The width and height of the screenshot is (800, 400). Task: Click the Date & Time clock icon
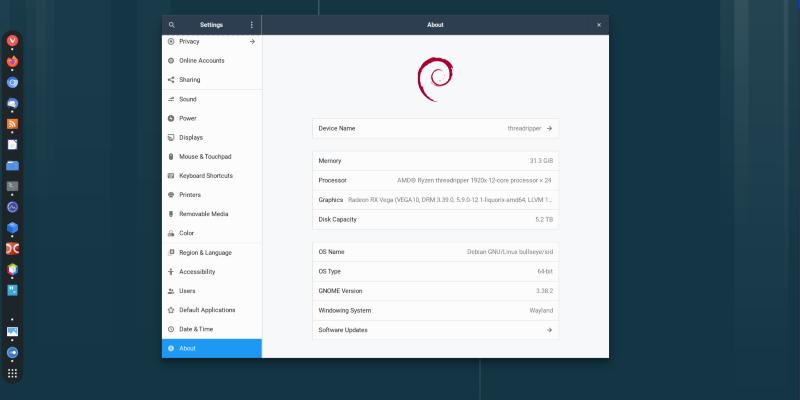click(x=171, y=329)
